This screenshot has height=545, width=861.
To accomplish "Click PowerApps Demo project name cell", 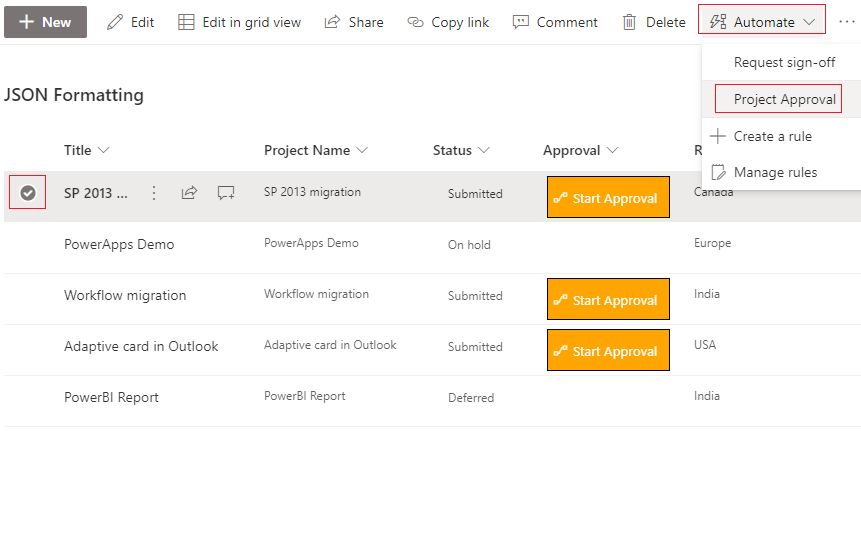I will [311, 243].
